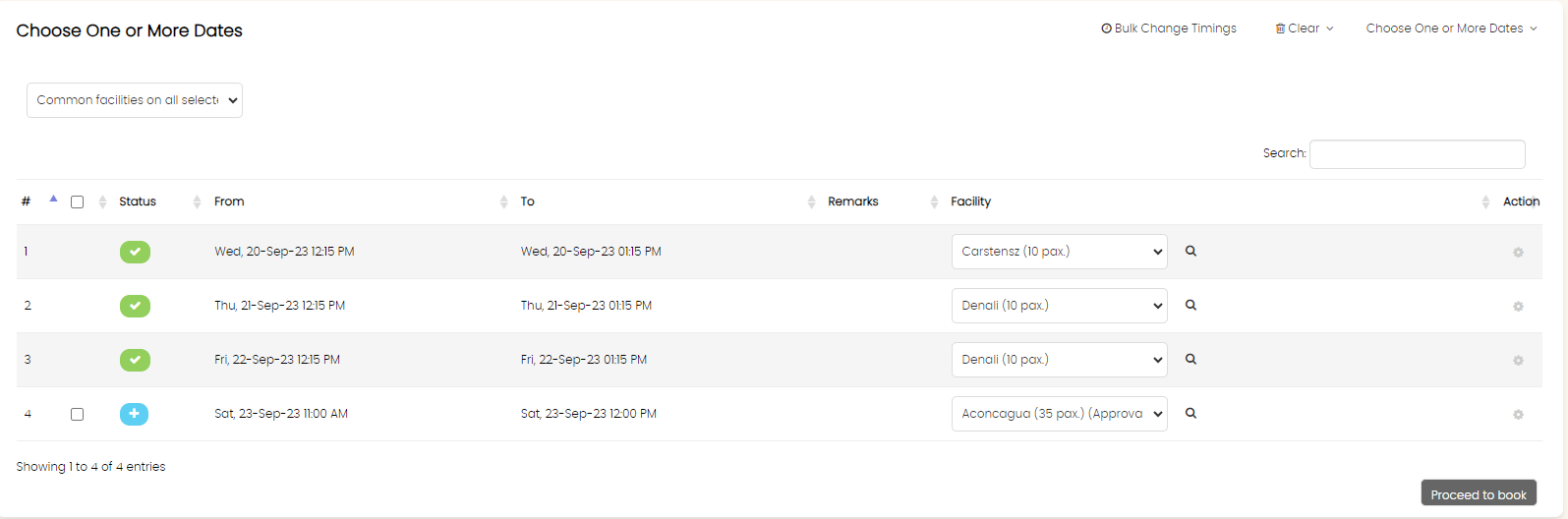Viewport: 1568px width, 519px height.
Task: Click the Proceed to book button
Action: (x=1479, y=493)
